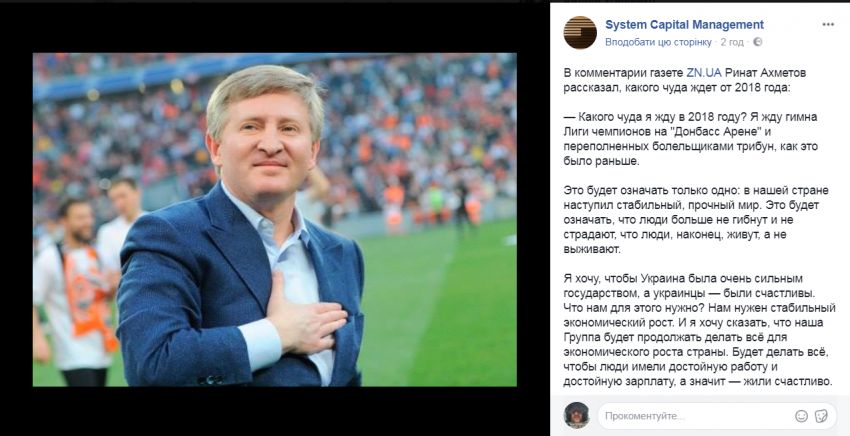Click the paragraph starting "Какого чуда я жду"
The width and height of the screenshot is (850, 436).
690,139
